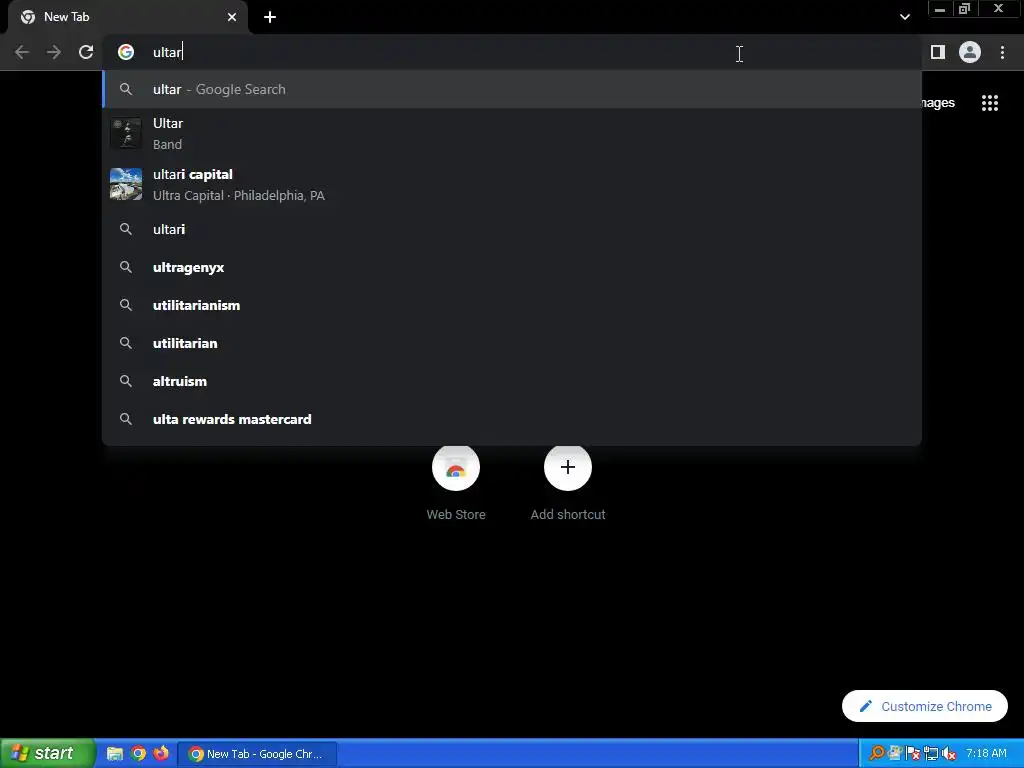Click the magnifier tray icon

pos(876,753)
